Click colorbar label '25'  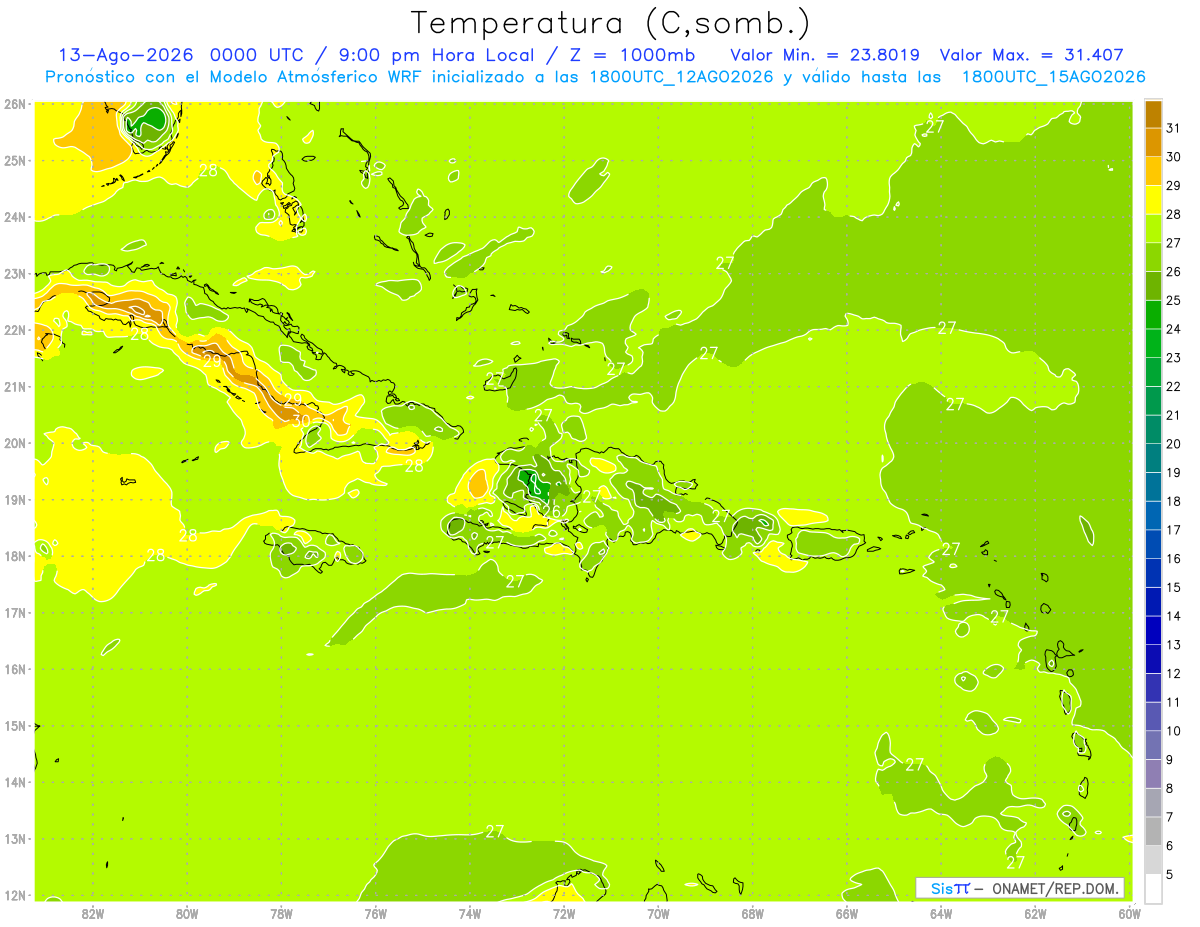(1174, 300)
